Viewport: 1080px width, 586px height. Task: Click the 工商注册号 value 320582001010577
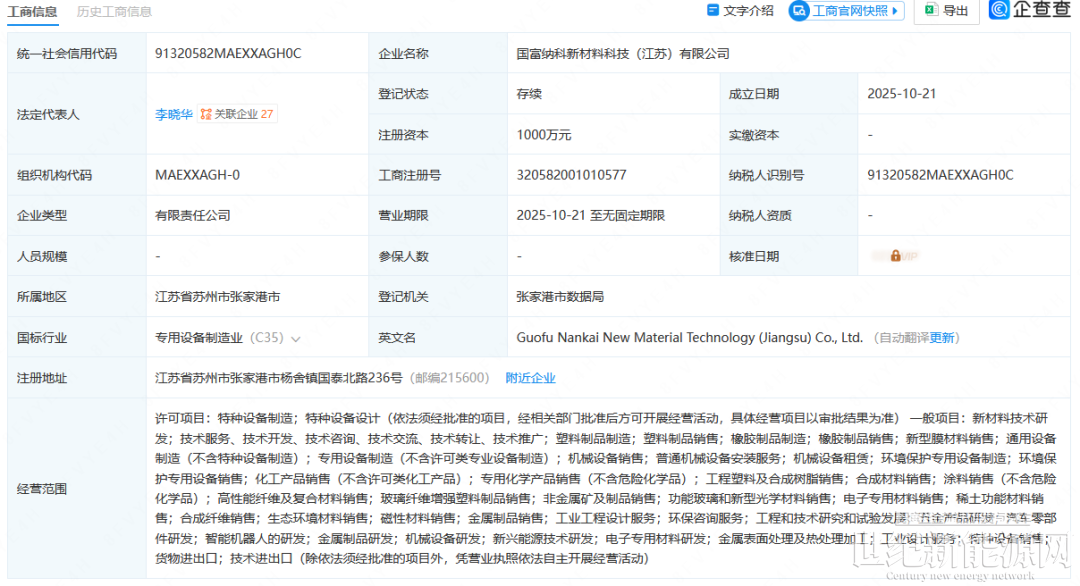(571, 175)
